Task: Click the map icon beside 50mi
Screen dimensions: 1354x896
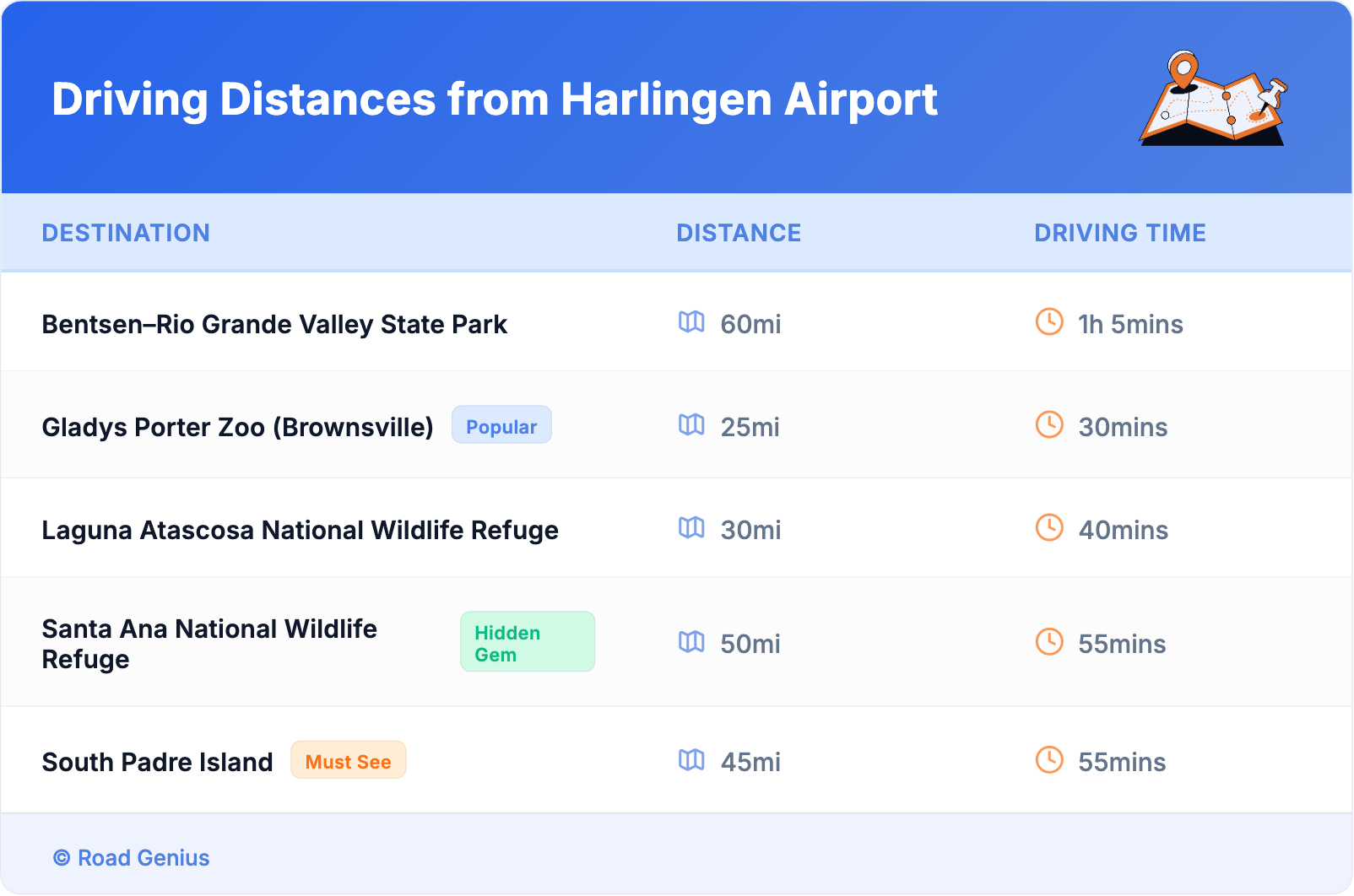Action: tap(691, 642)
